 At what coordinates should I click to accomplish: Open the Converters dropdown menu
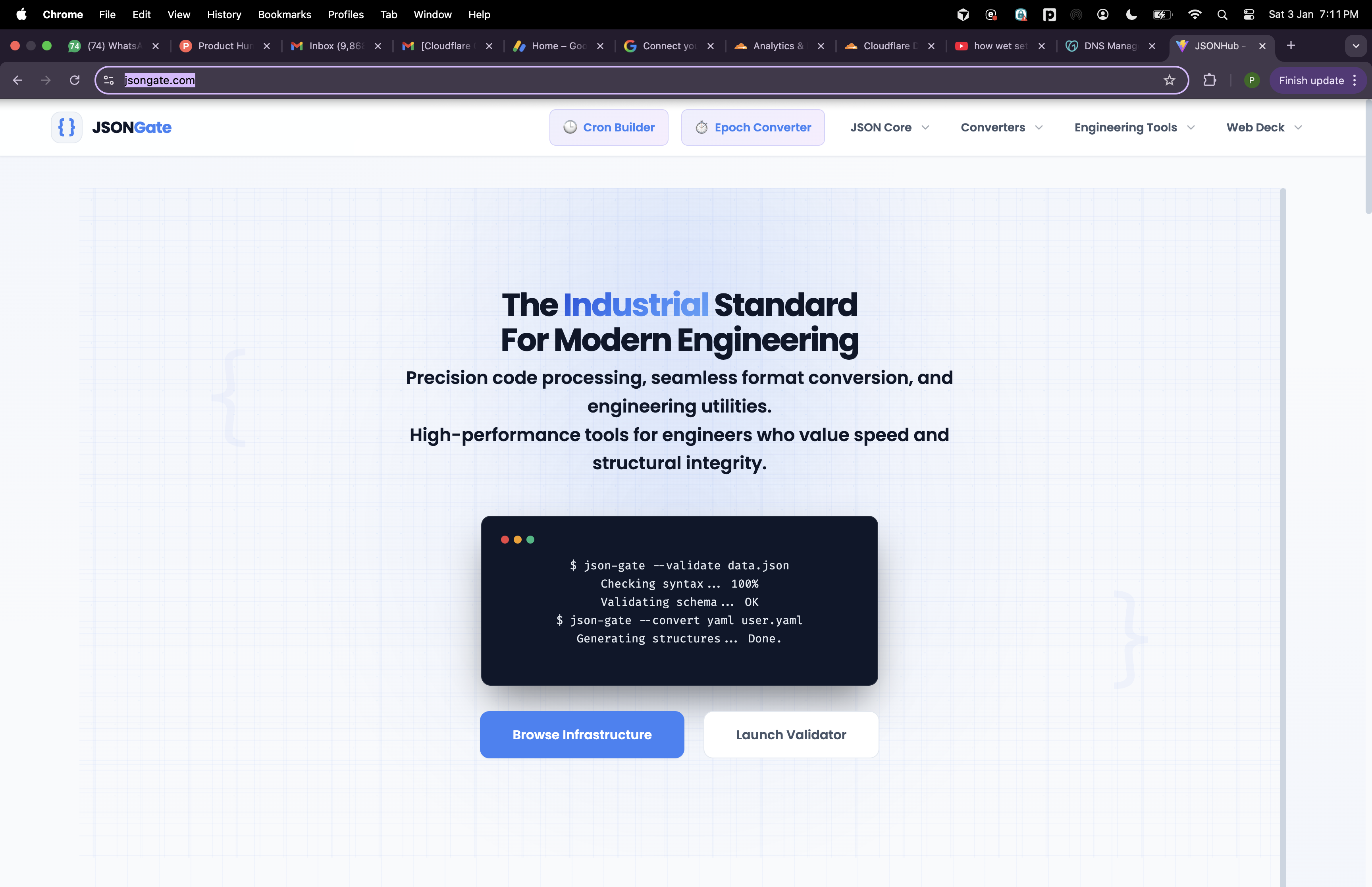pos(1001,127)
